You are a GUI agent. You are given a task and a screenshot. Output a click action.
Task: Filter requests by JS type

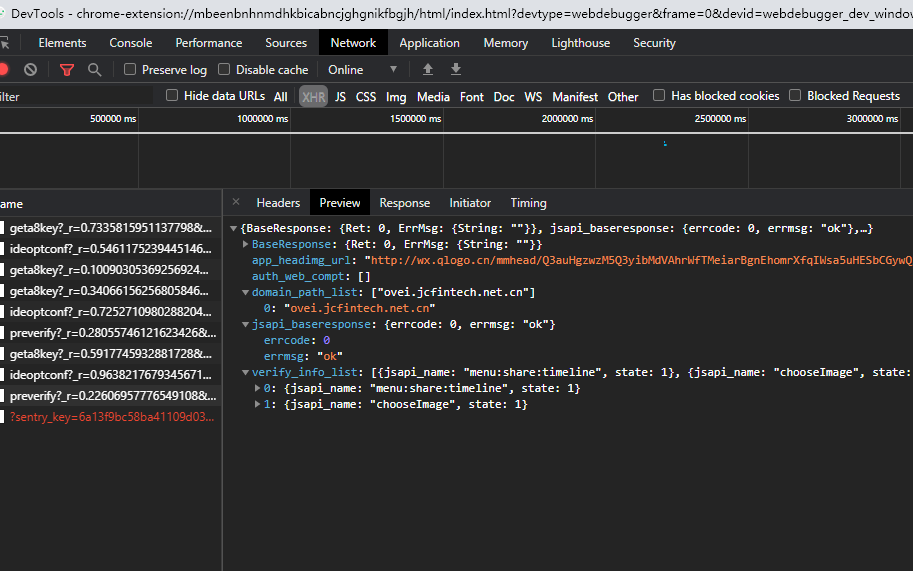340,97
